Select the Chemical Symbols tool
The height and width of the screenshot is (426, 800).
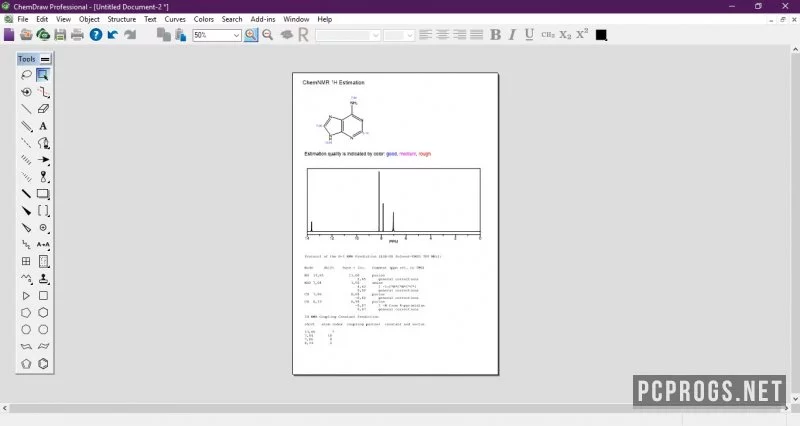[x=43, y=228]
